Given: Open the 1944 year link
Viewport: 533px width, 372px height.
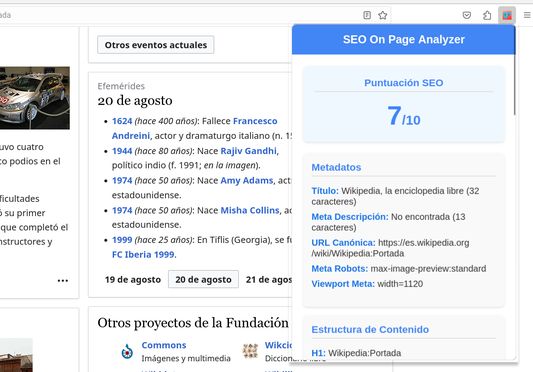Looking at the screenshot, I should point(122,151).
